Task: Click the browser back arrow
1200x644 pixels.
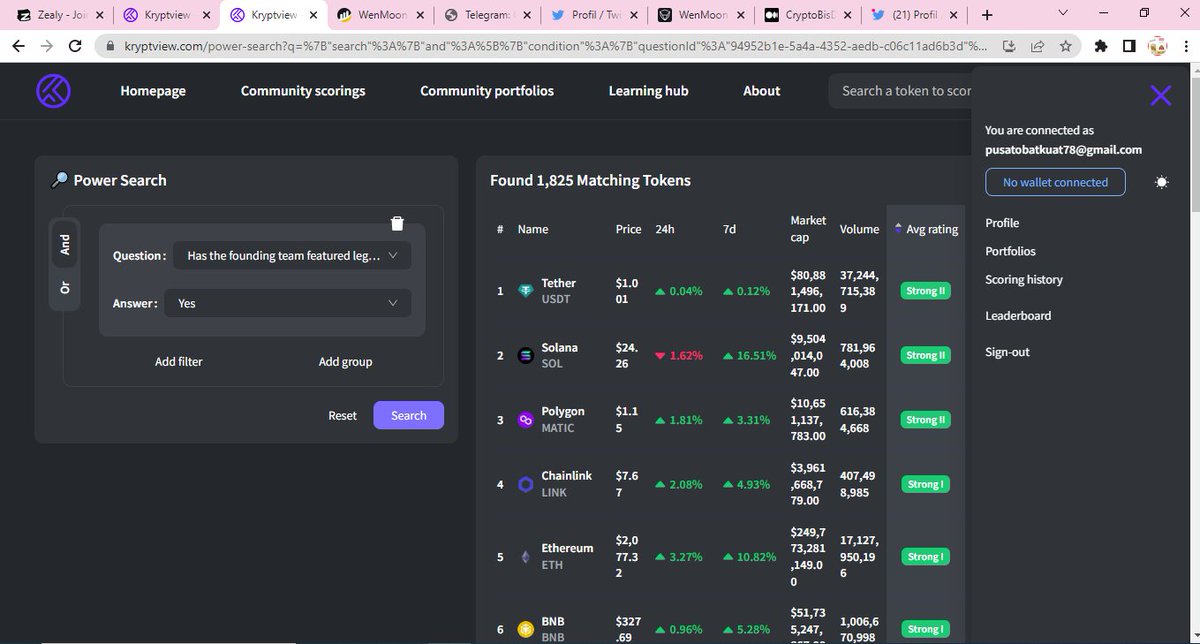Action: 19,46
